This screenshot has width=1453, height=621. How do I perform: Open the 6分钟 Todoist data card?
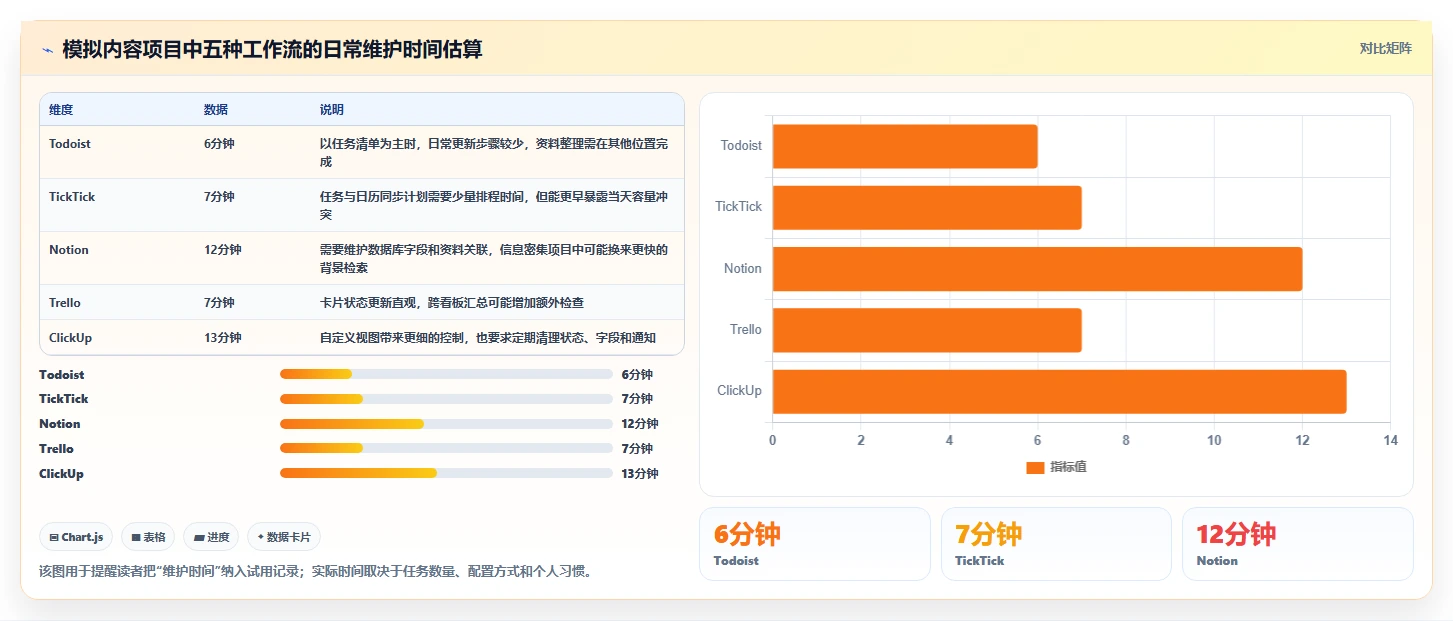point(815,544)
